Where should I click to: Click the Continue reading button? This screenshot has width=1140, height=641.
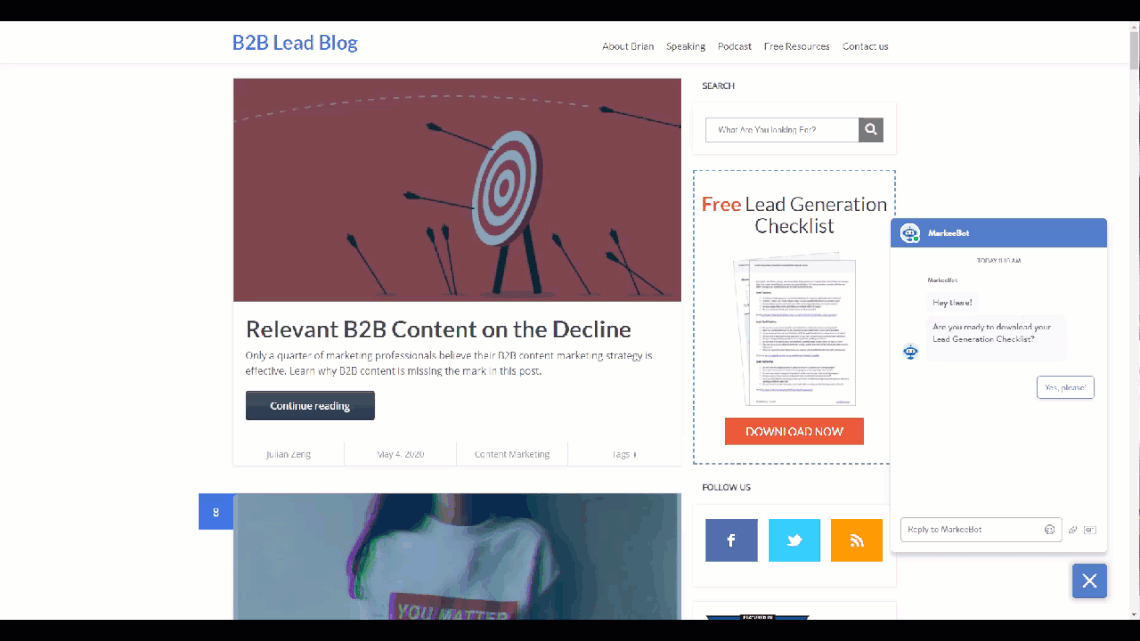tap(310, 406)
